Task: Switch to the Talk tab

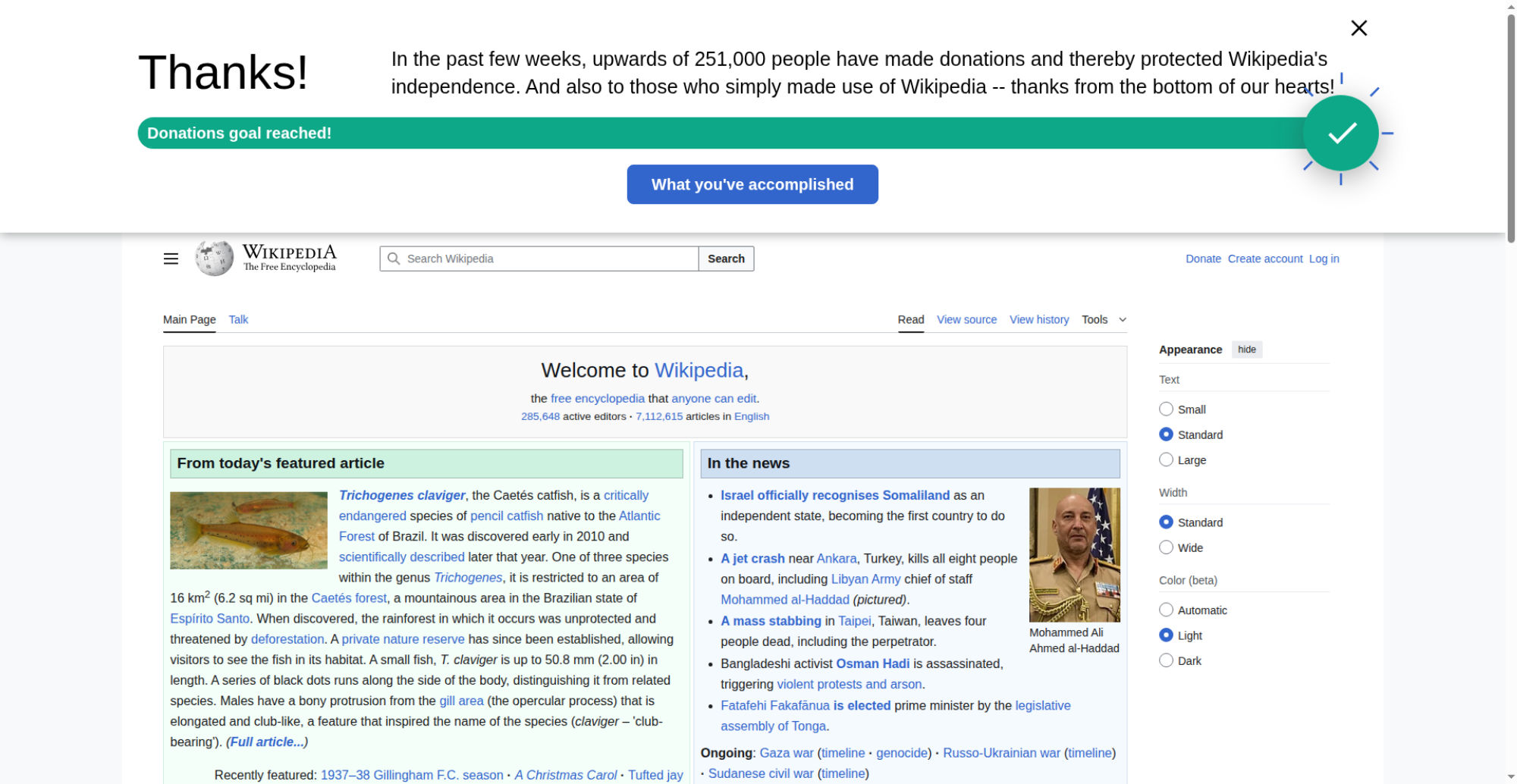Action: tap(238, 320)
